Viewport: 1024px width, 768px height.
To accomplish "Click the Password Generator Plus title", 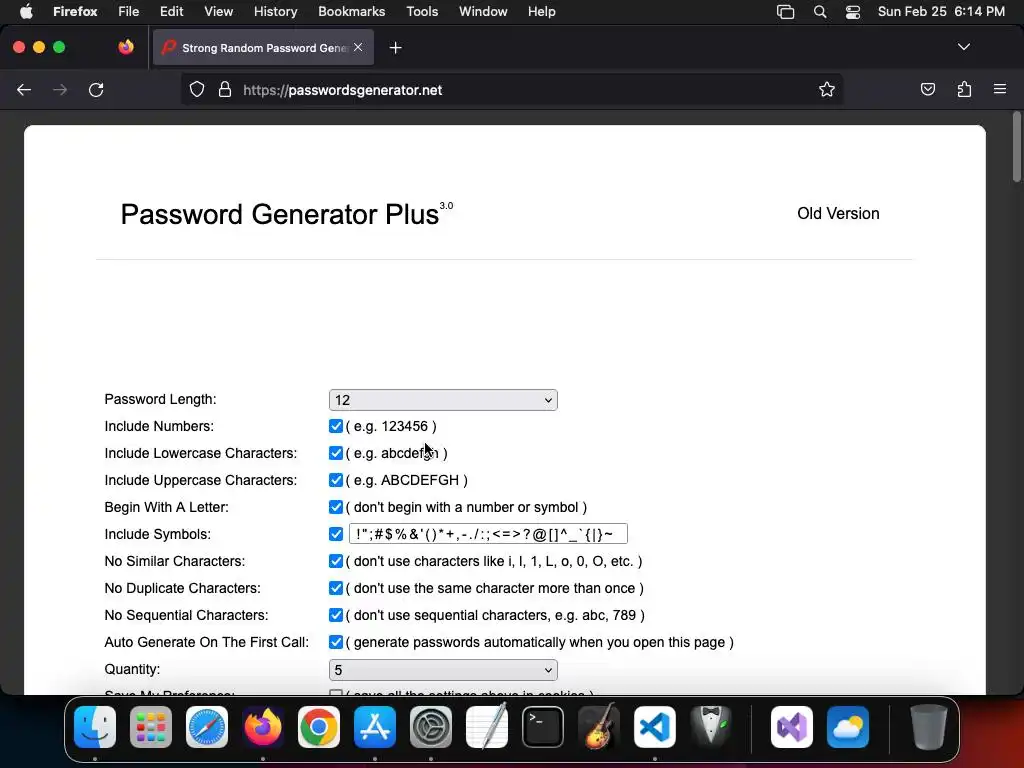I will (x=280, y=214).
